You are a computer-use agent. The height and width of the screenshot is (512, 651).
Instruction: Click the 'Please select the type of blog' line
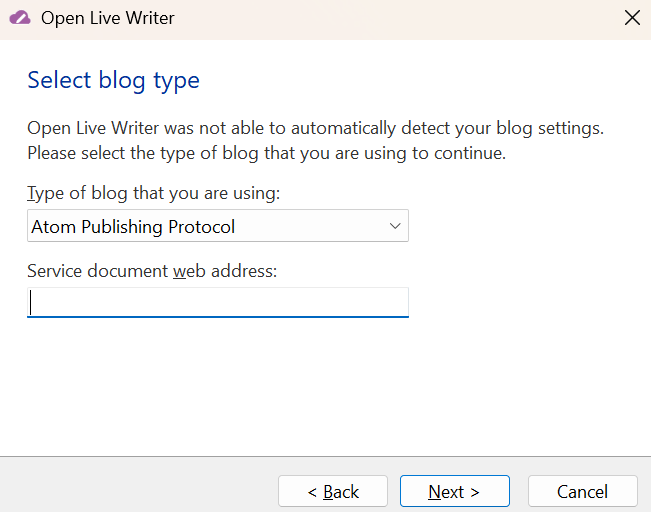266,153
